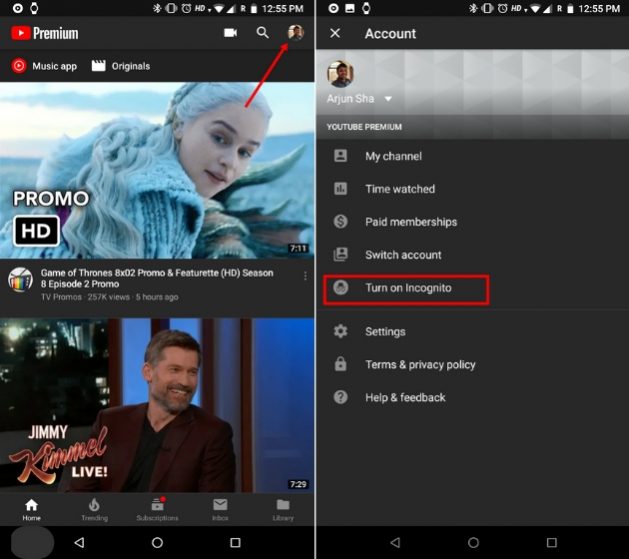Image resolution: width=629 pixels, height=559 pixels.
Task: Tap the Account header title
Action: pyautogui.click(x=390, y=34)
